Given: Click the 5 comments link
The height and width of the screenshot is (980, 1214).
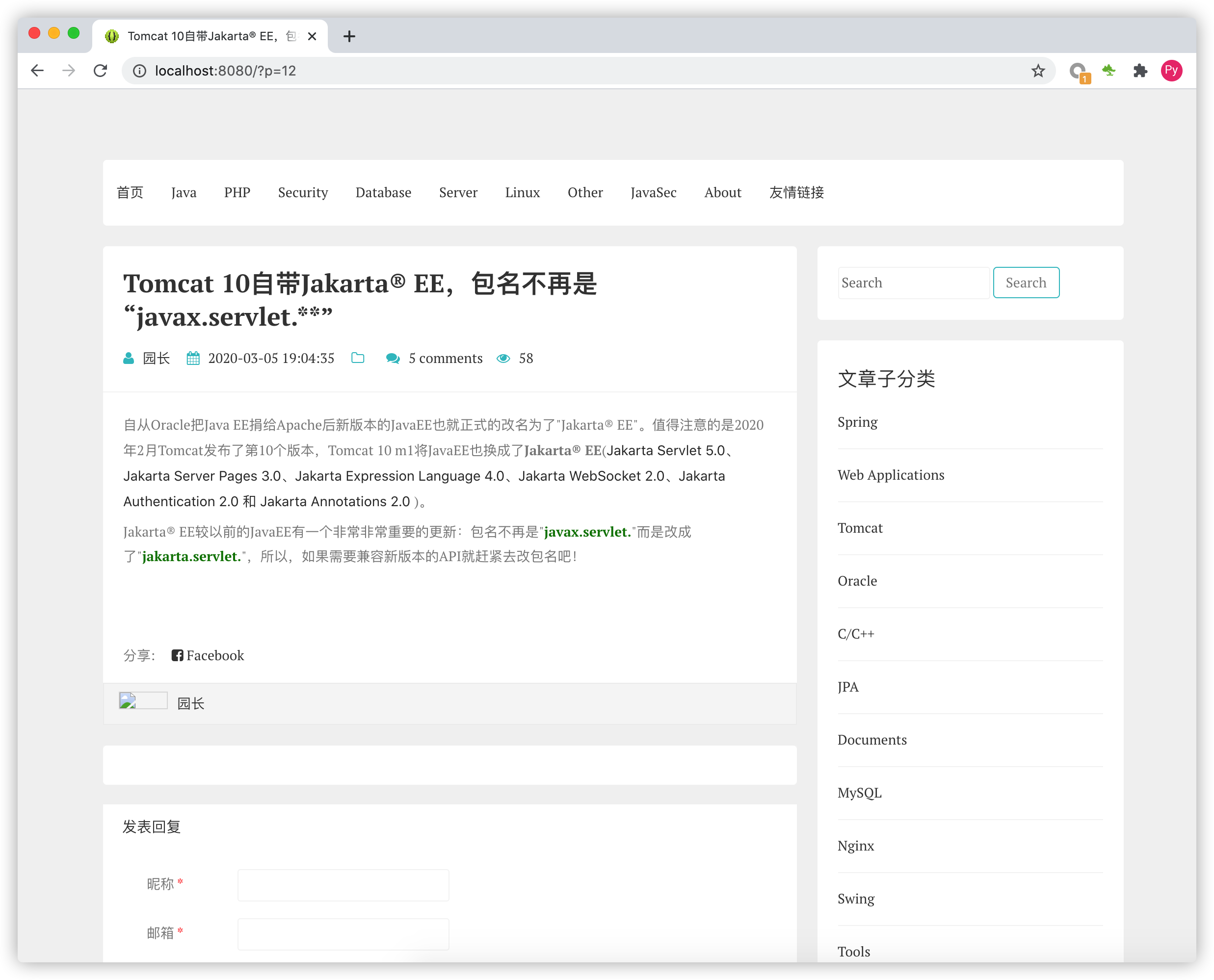Looking at the screenshot, I should coord(445,359).
